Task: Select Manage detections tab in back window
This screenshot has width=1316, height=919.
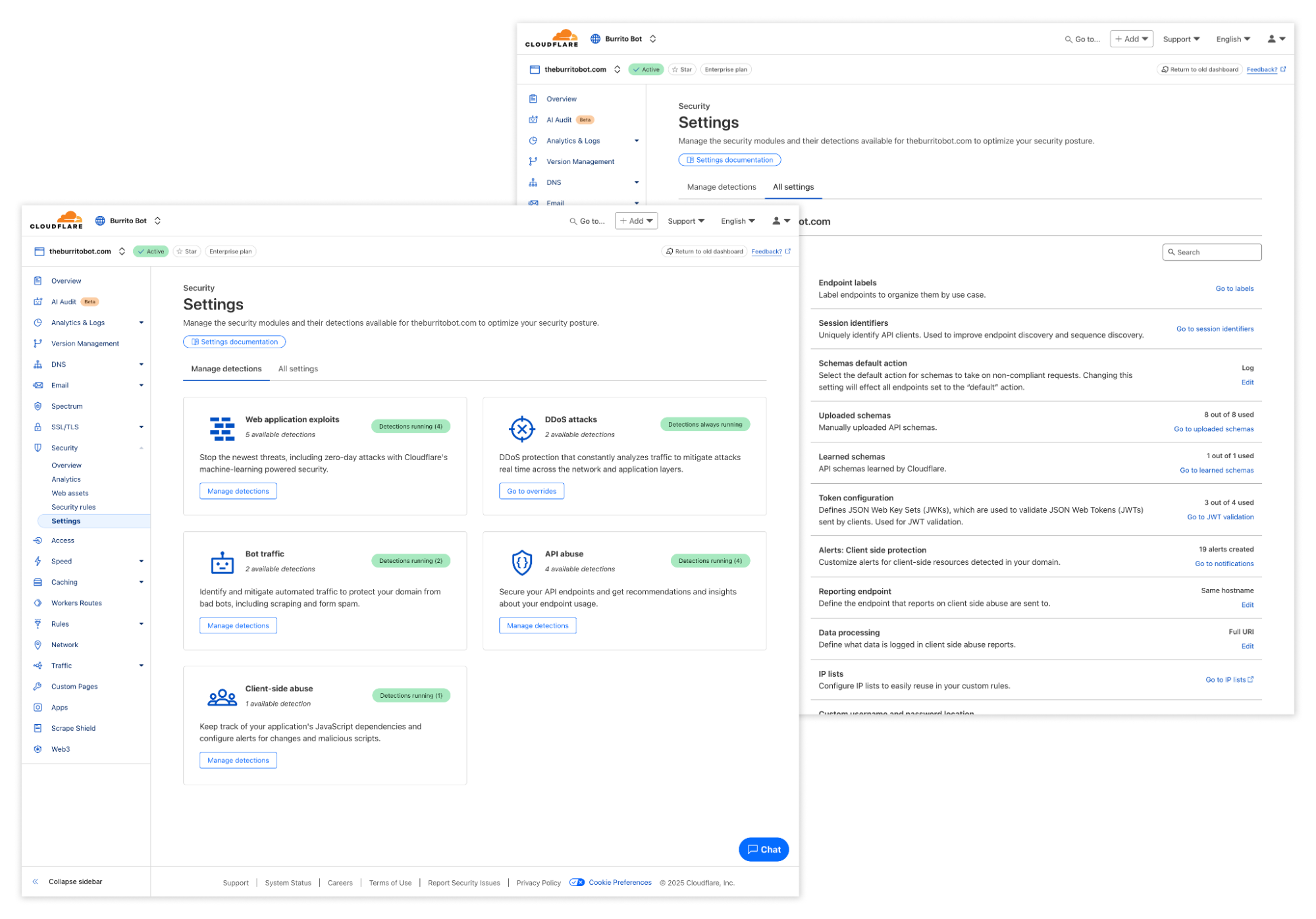Action: [722, 187]
